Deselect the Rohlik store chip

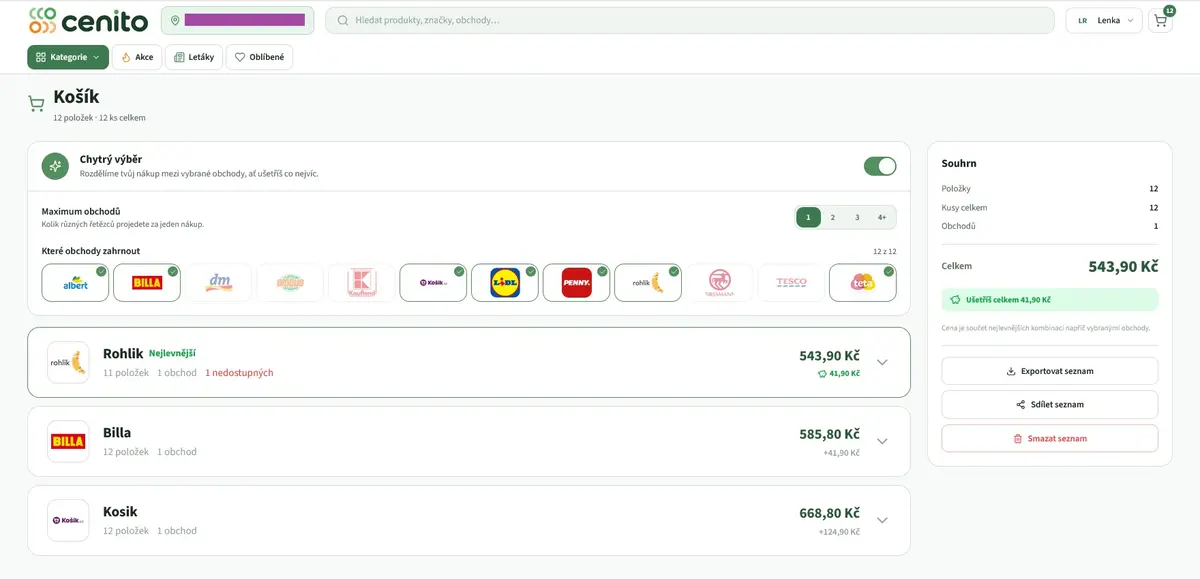pos(648,283)
